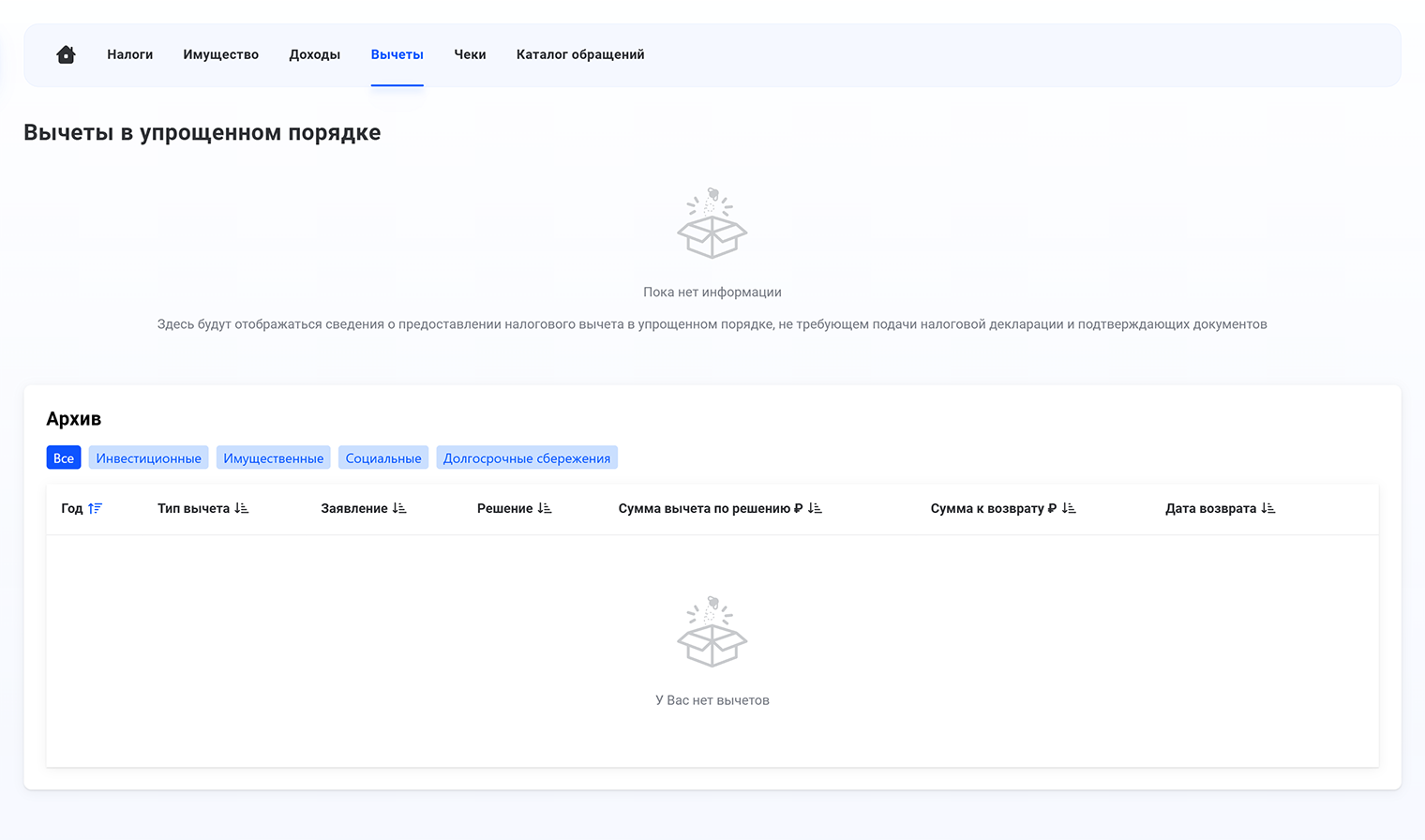Select the Вычеты navigation tab

pos(397,54)
